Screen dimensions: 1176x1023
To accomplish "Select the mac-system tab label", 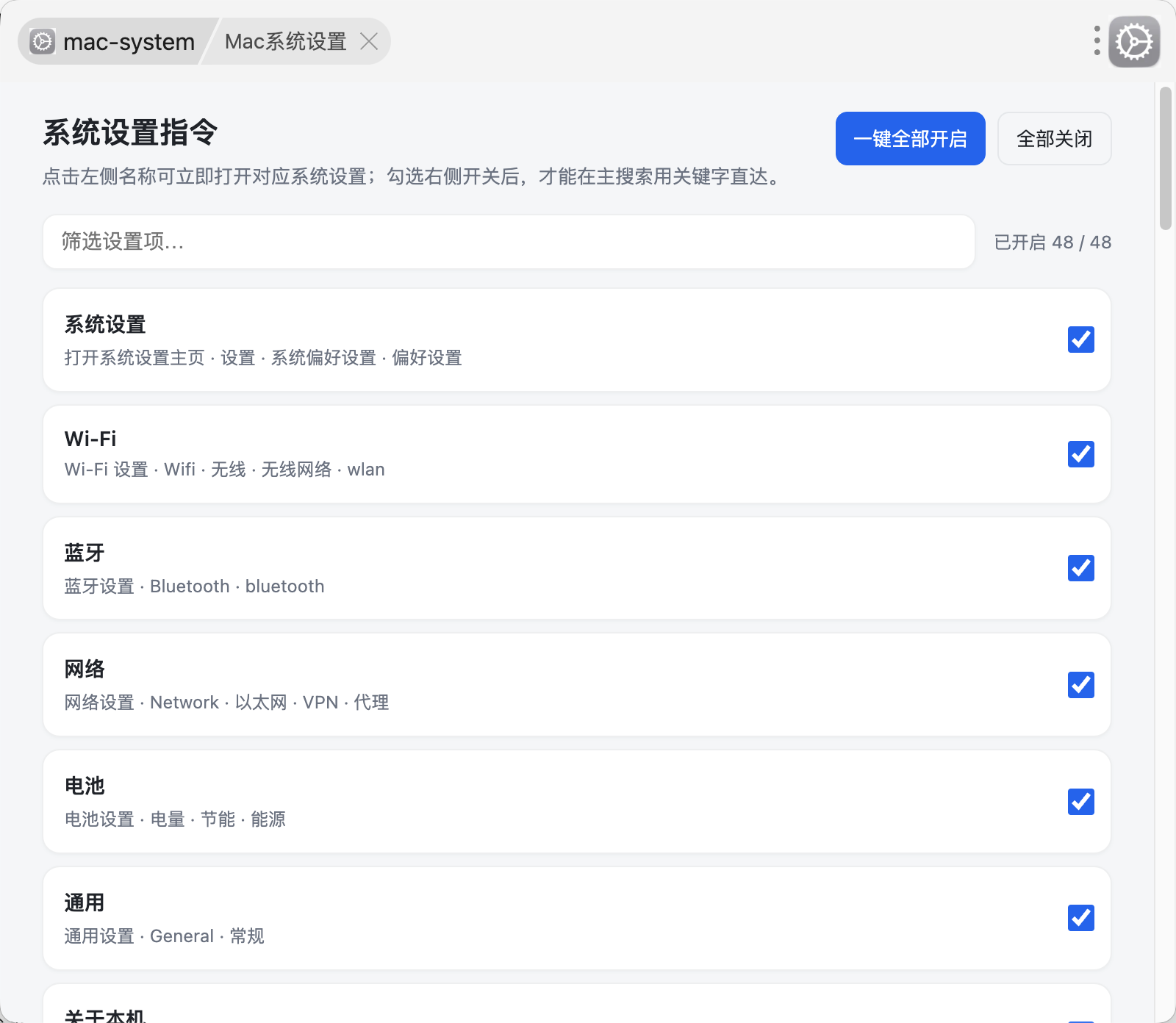I will (x=129, y=42).
